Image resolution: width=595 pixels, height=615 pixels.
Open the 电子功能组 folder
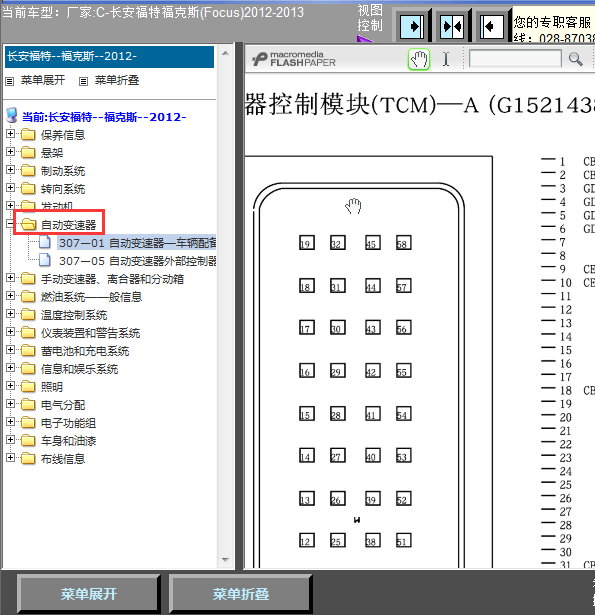[68, 424]
